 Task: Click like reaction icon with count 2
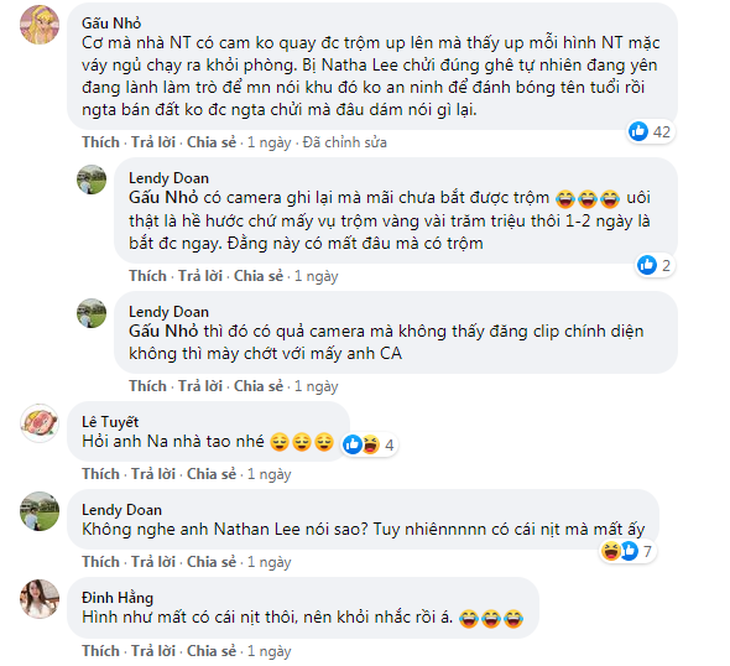click(x=646, y=265)
